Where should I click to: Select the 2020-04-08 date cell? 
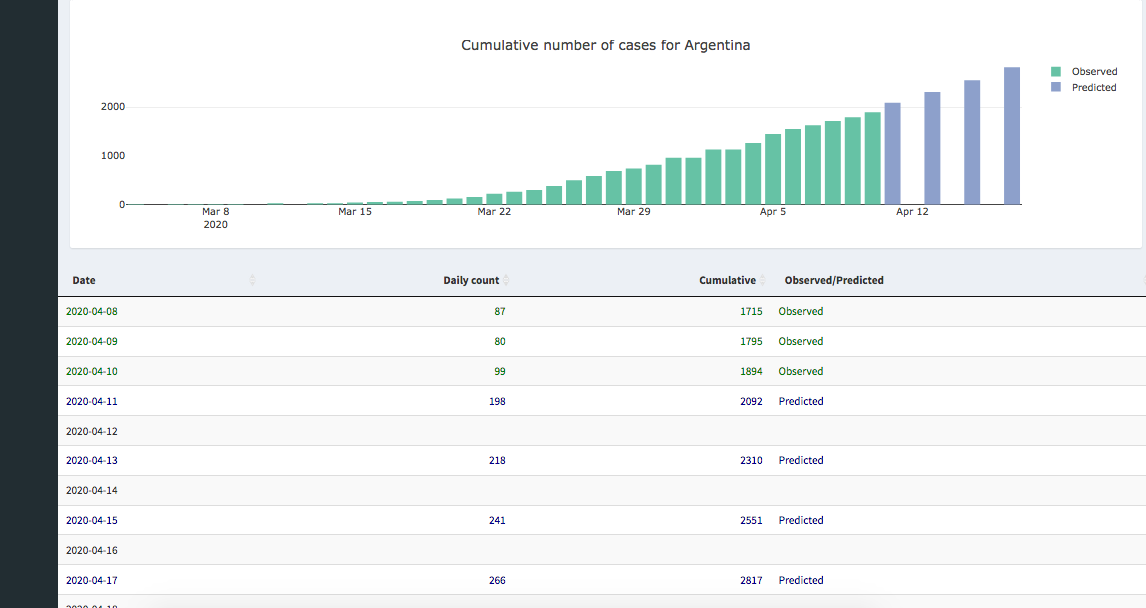coord(92,312)
